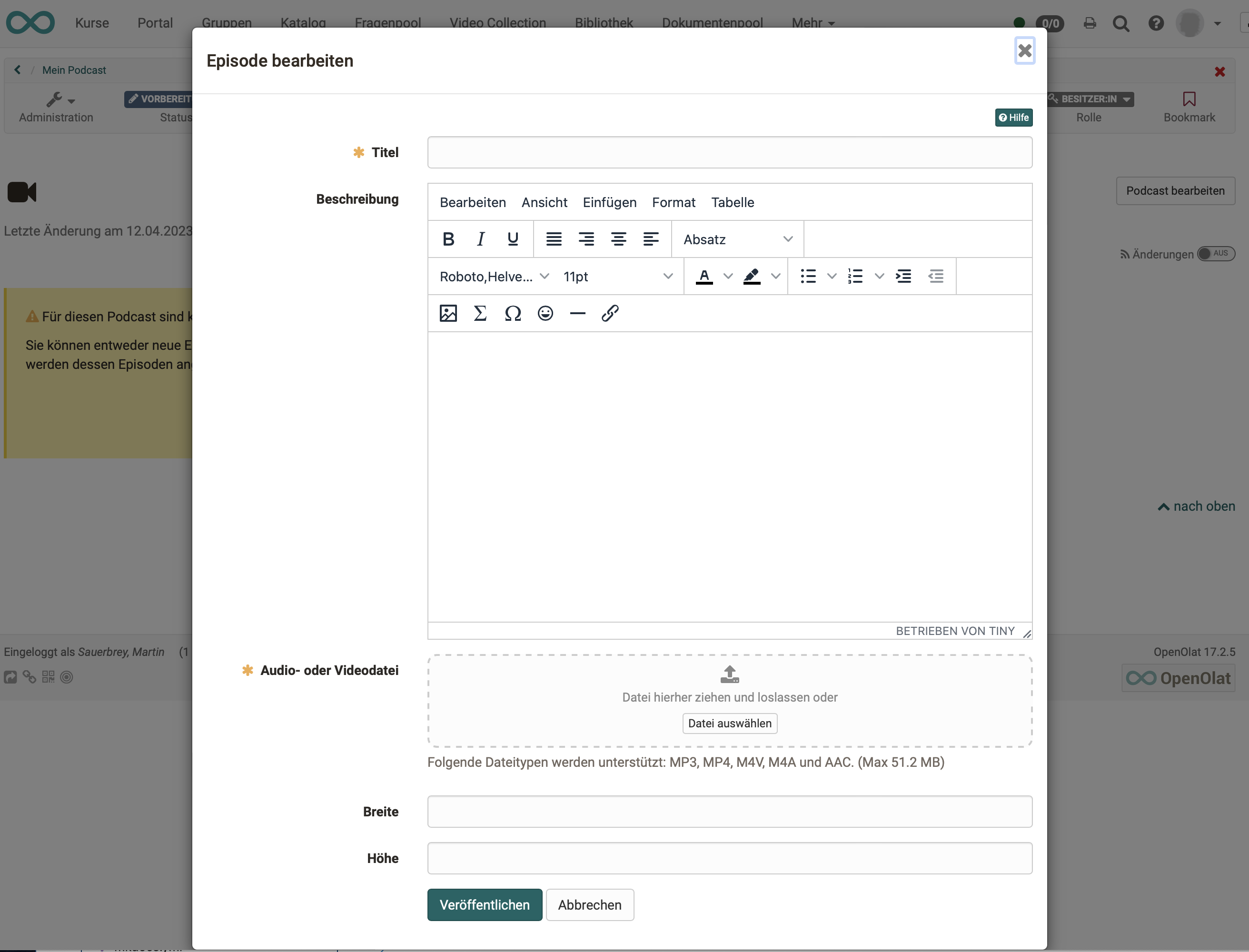Open the user avatar menu arrow
Screen dimensions: 1249x952
(1217, 23)
